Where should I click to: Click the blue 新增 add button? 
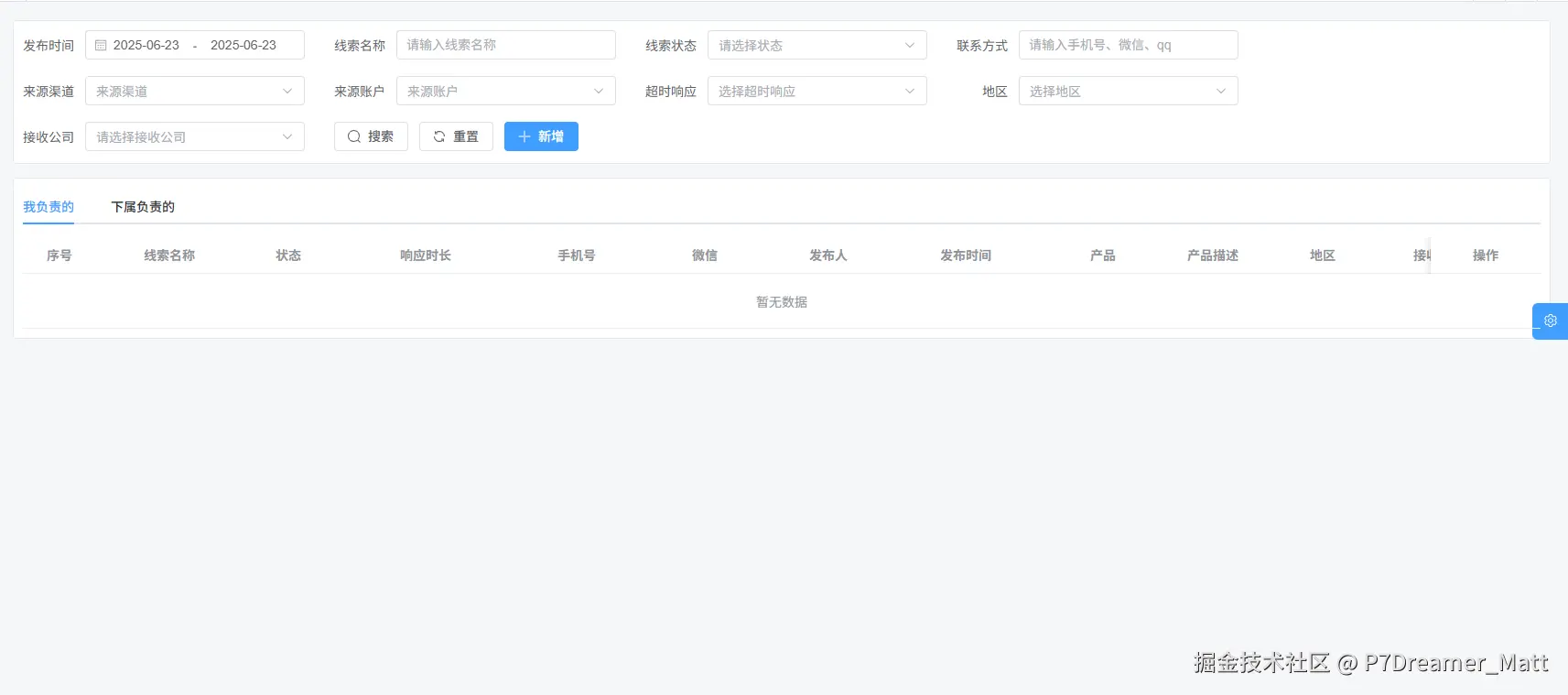pos(541,136)
